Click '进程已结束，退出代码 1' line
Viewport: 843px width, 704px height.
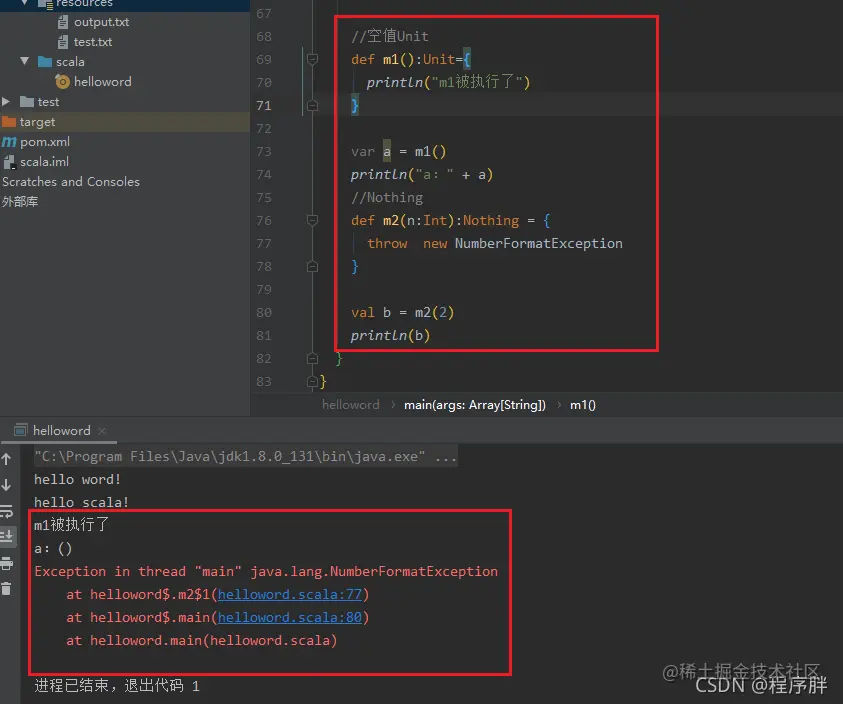click(x=117, y=686)
